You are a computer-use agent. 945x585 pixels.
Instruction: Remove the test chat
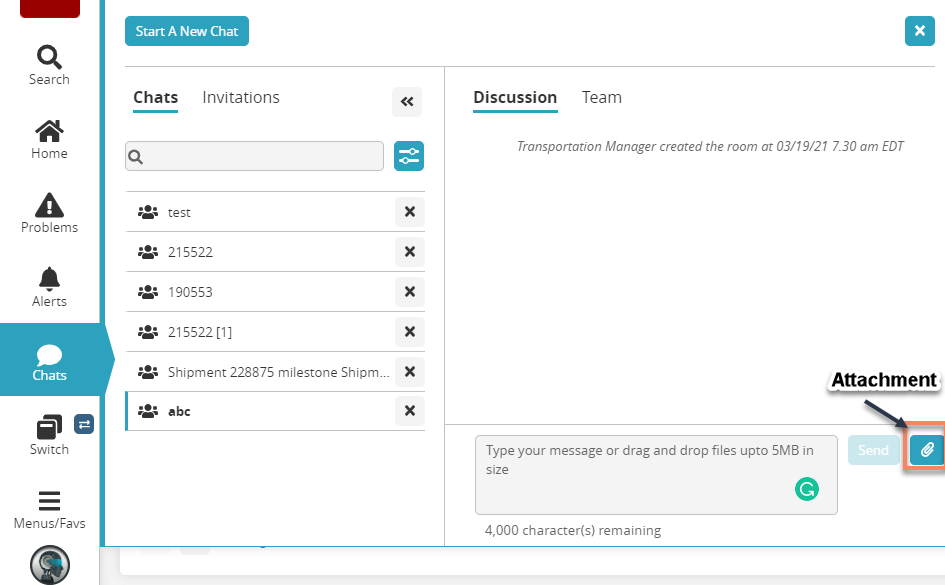click(409, 212)
